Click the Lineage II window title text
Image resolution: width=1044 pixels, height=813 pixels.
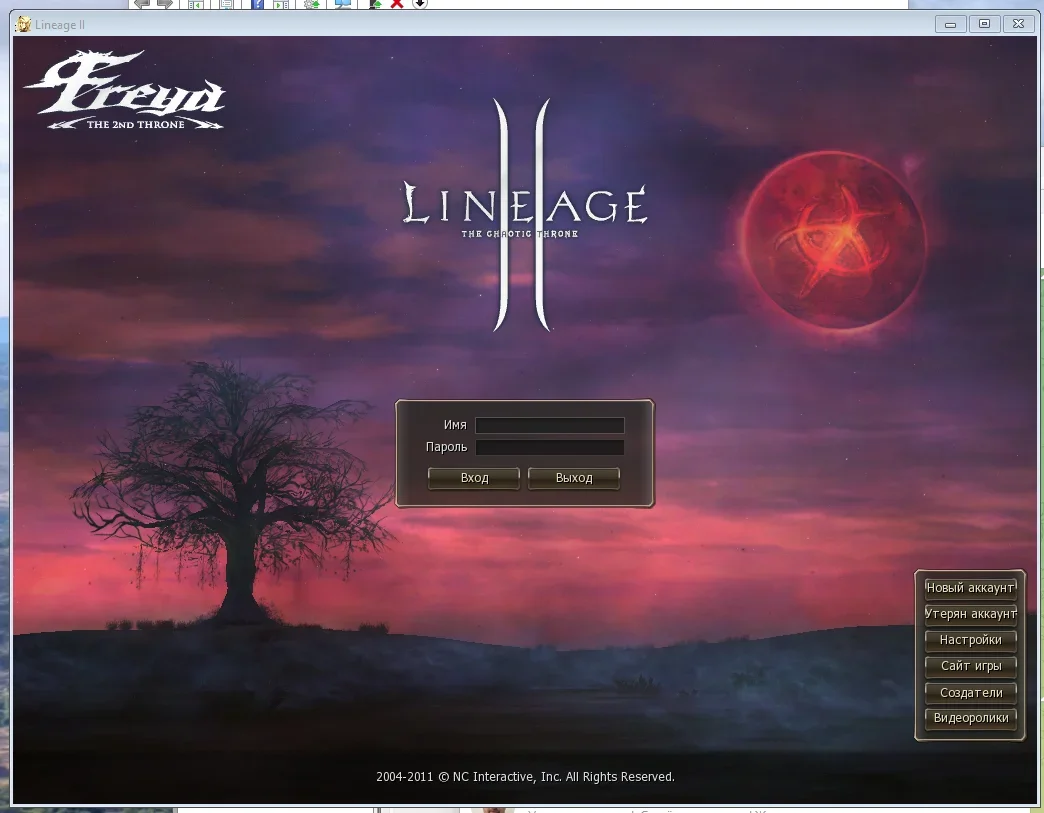(x=60, y=25)
